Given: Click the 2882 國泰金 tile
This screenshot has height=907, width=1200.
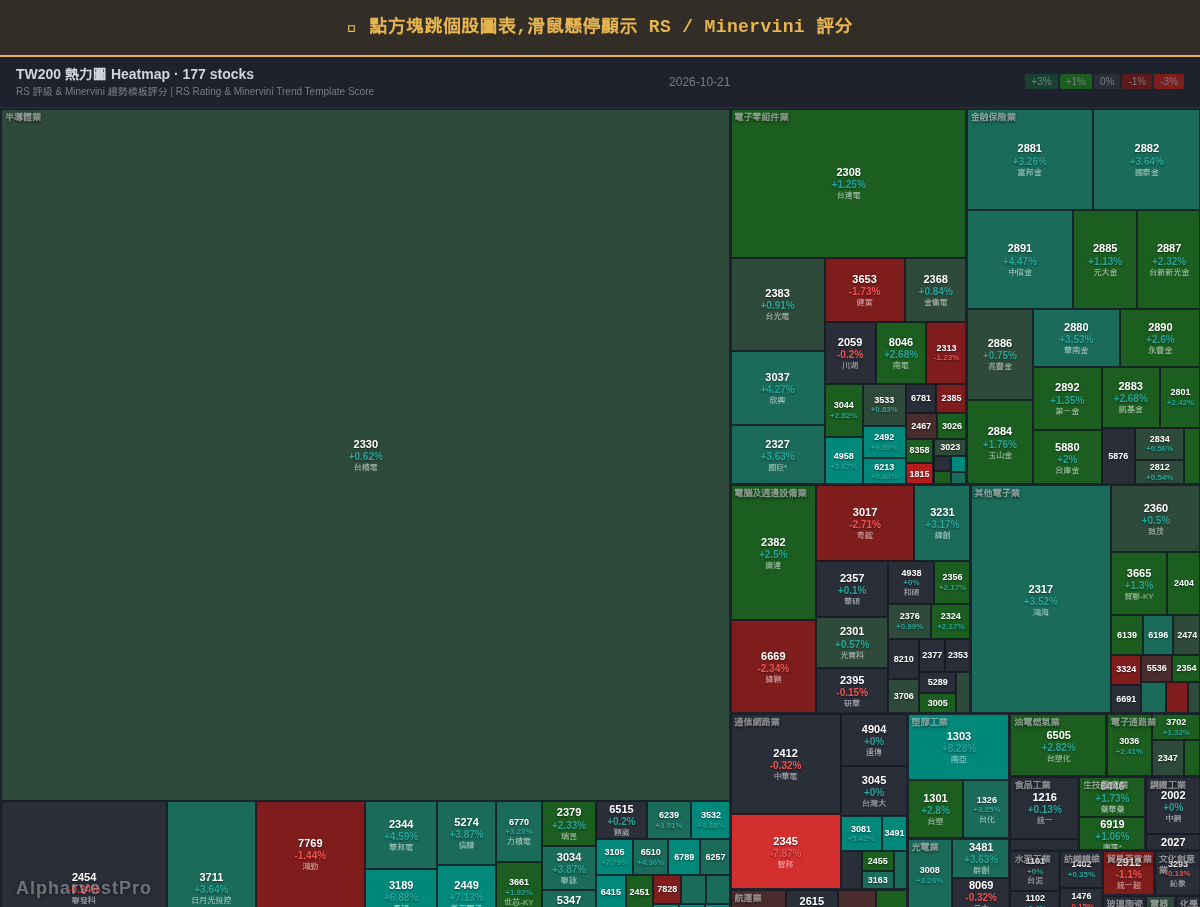Looking at the screenshot, I should coord(1146,159).
